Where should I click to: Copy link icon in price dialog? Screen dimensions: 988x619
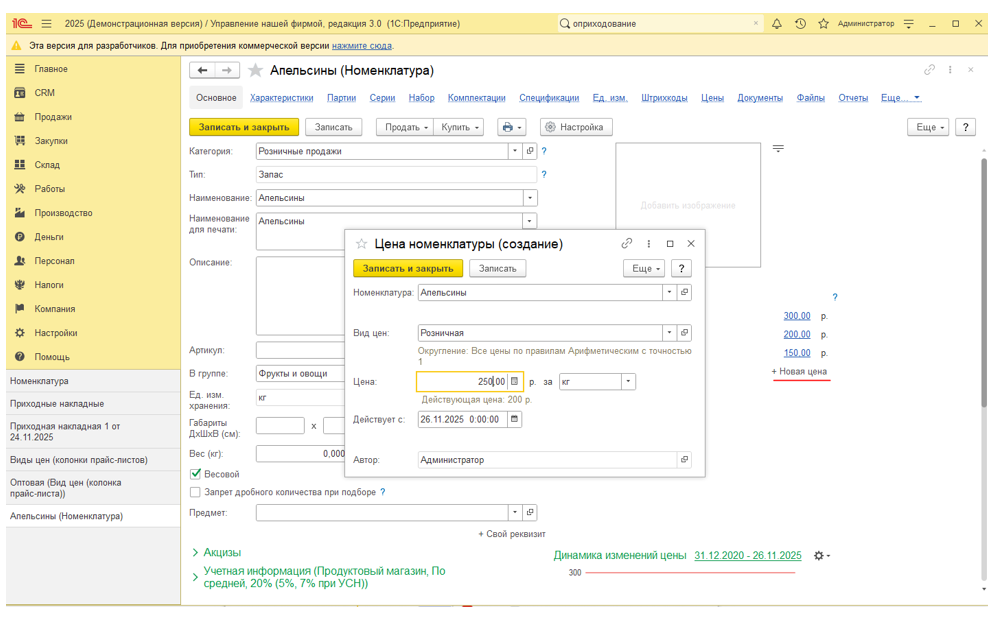tap(627, 244)
